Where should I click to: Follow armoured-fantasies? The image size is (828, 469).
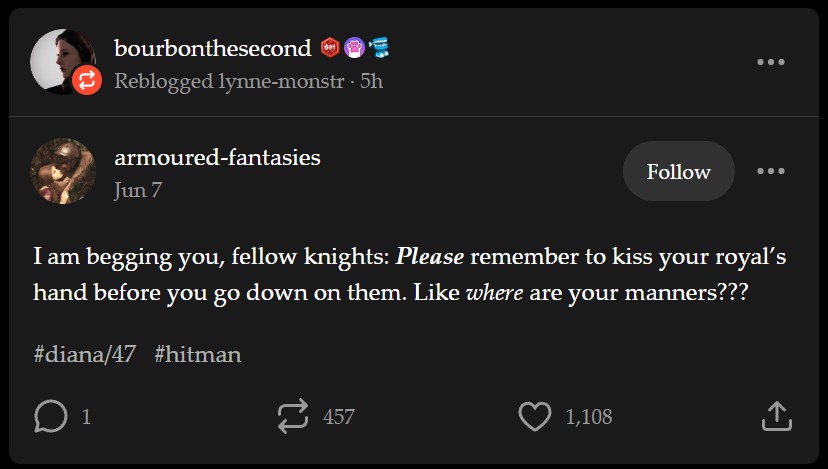pos(678,171)
